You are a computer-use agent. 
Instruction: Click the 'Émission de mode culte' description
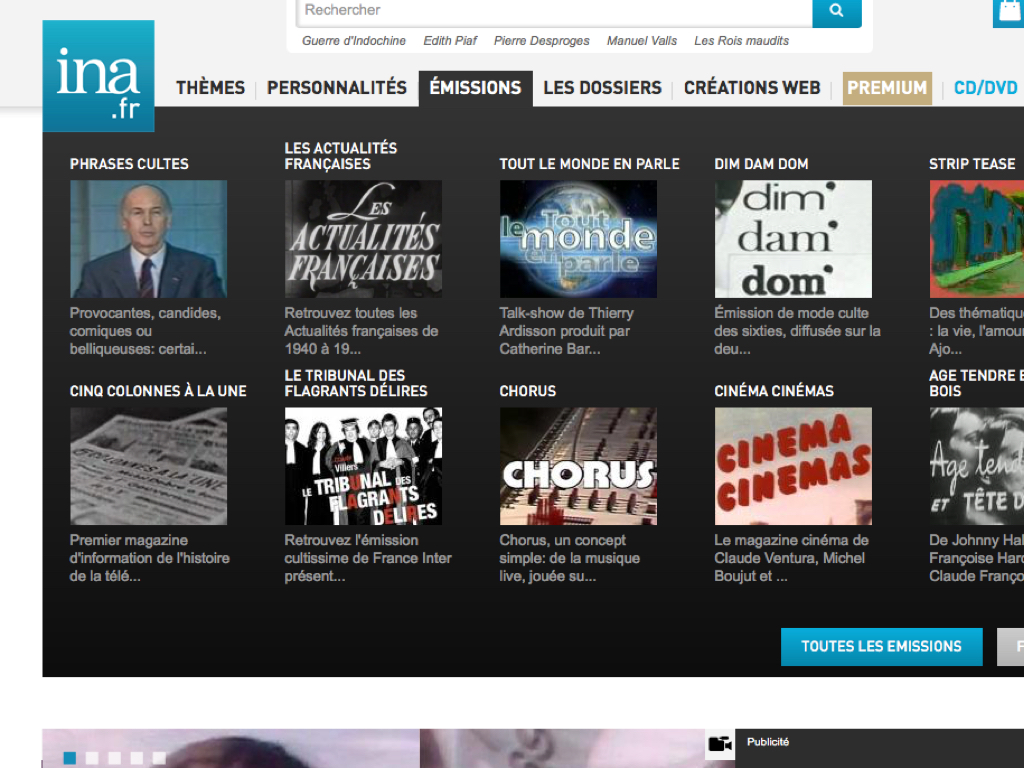pos(797,331)
